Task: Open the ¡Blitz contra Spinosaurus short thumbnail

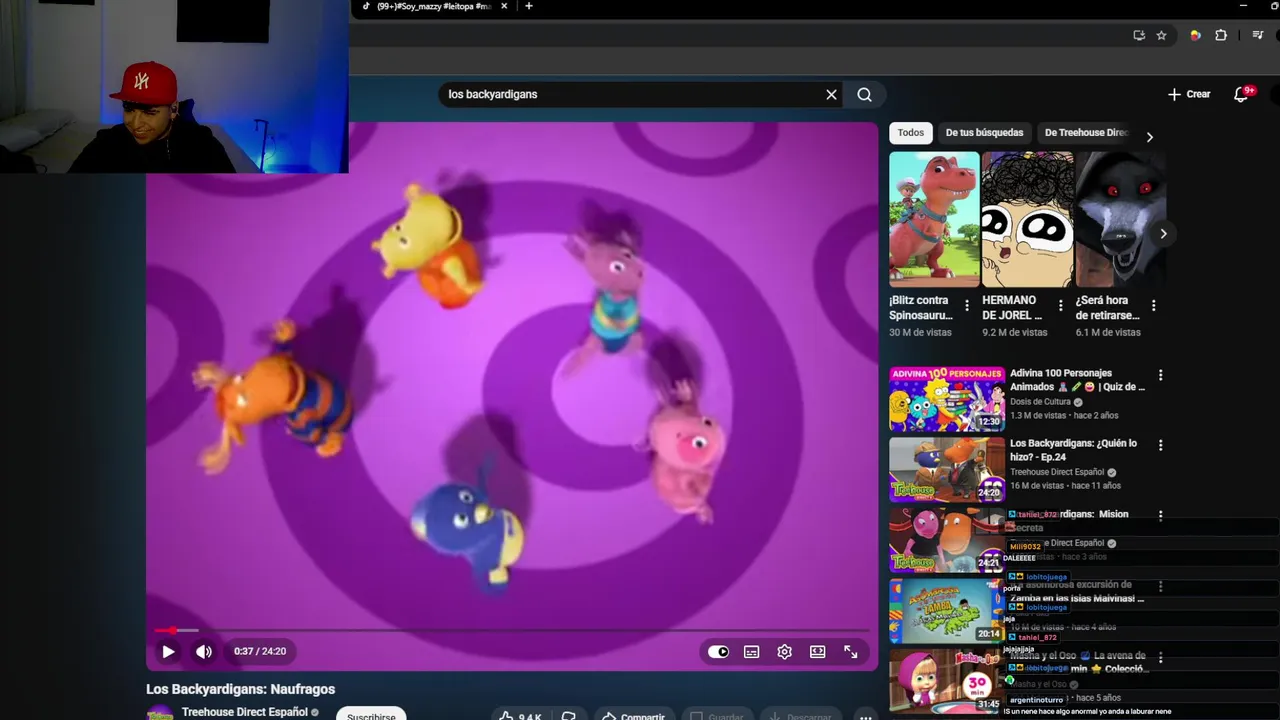Action: pyautogui.click(x=934, y=219)
